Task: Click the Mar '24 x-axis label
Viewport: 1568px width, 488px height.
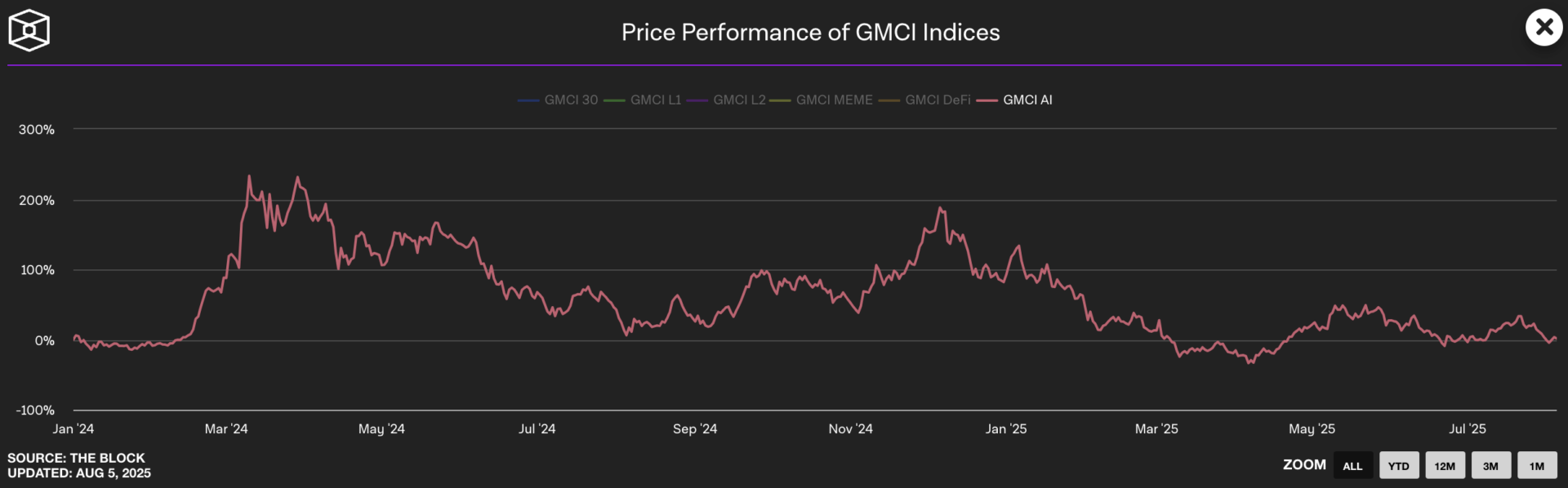Action: pos(226,428)
